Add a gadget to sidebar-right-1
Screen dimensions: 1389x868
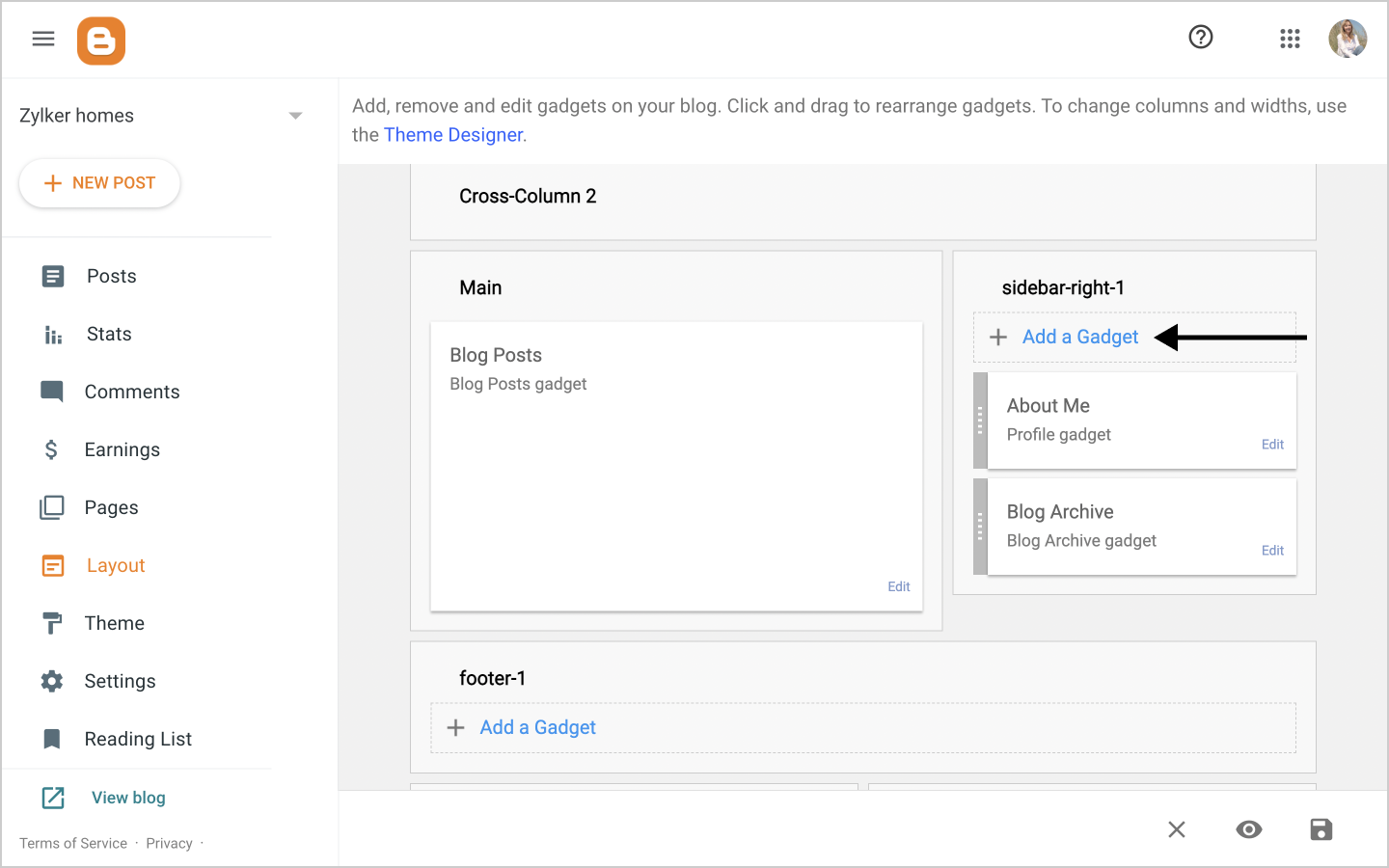pos(1079,338)
